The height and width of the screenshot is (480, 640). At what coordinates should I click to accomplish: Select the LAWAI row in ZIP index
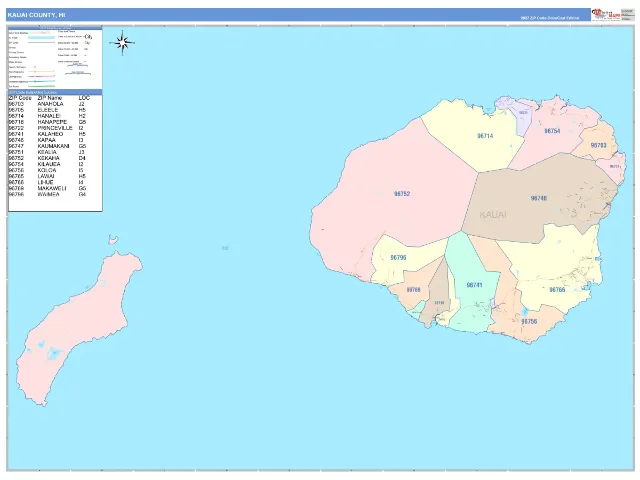(49, 176)
